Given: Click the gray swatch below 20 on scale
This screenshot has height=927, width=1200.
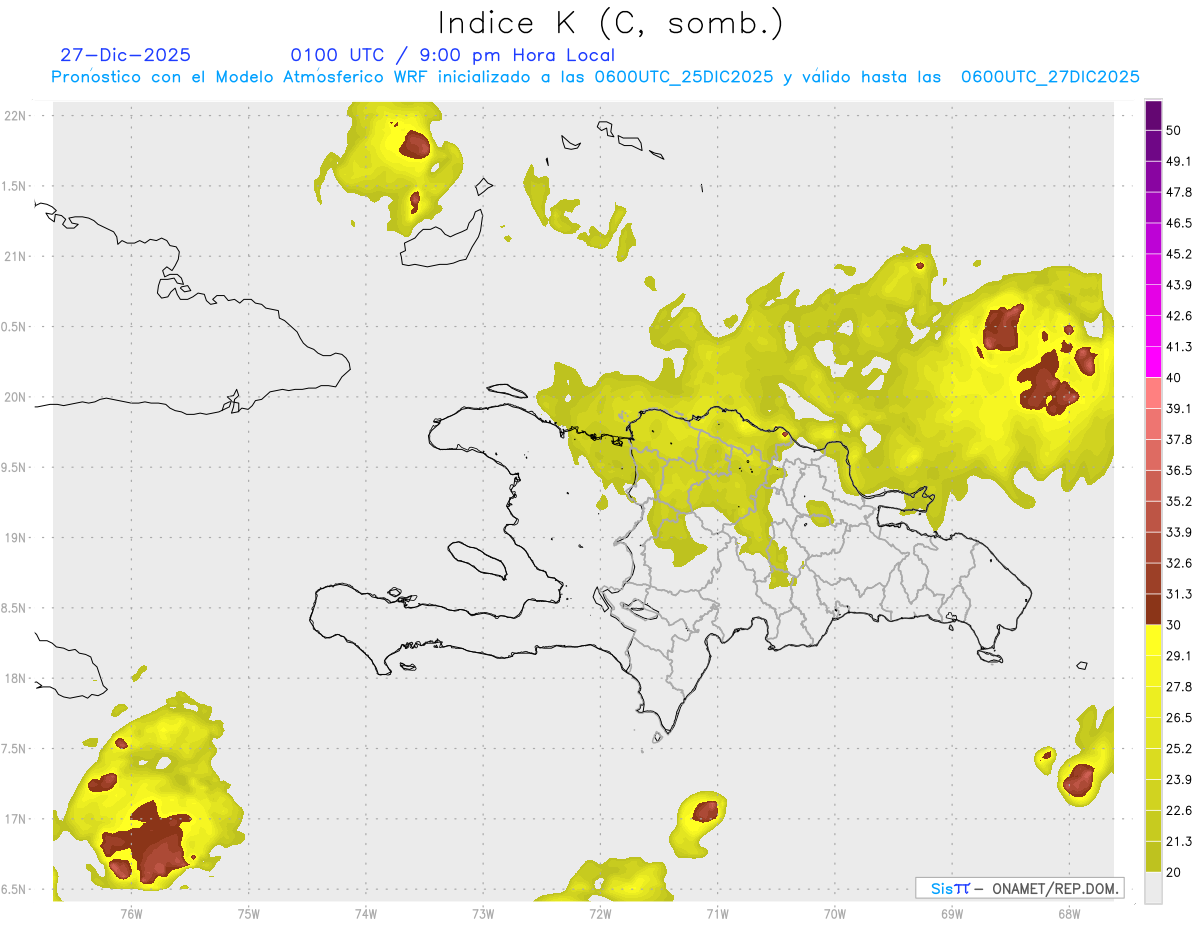Looking at the screenshot, I should (1153, 888).
